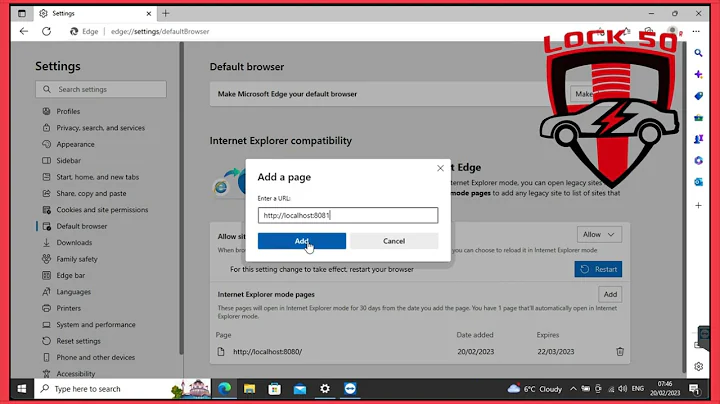
Task: Open Languages settings
Action: click(x=73, y=292)
